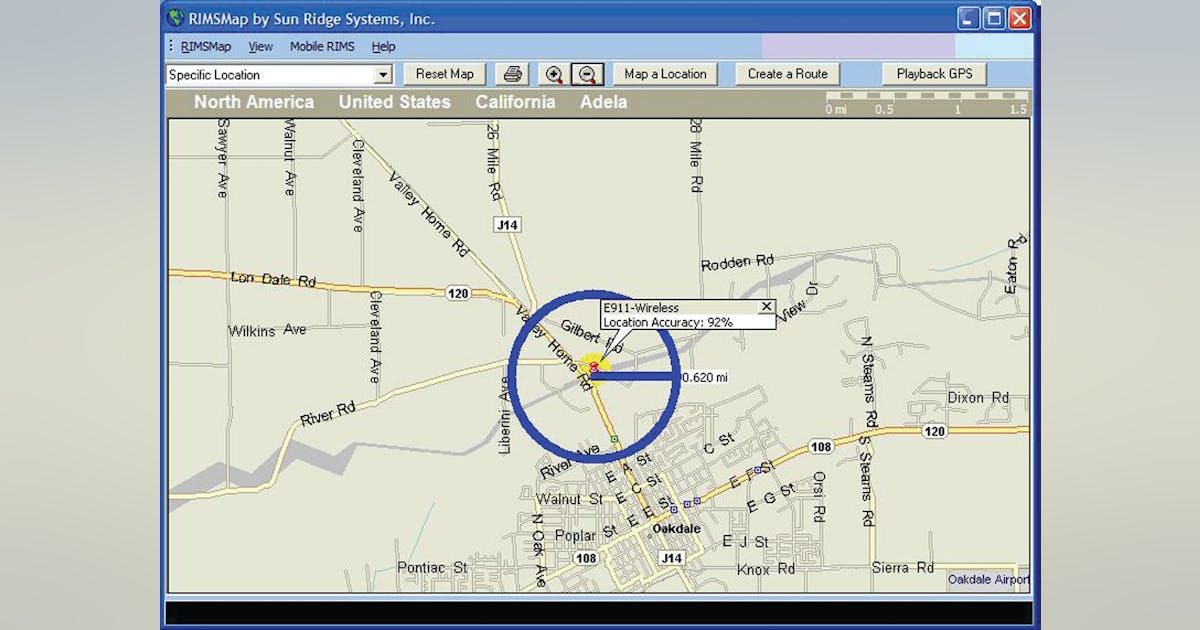Viewport: 1200px width, 630px height.
Task: Click the Map a Location button
Action: pyautogui.click(x=665, y=74)
